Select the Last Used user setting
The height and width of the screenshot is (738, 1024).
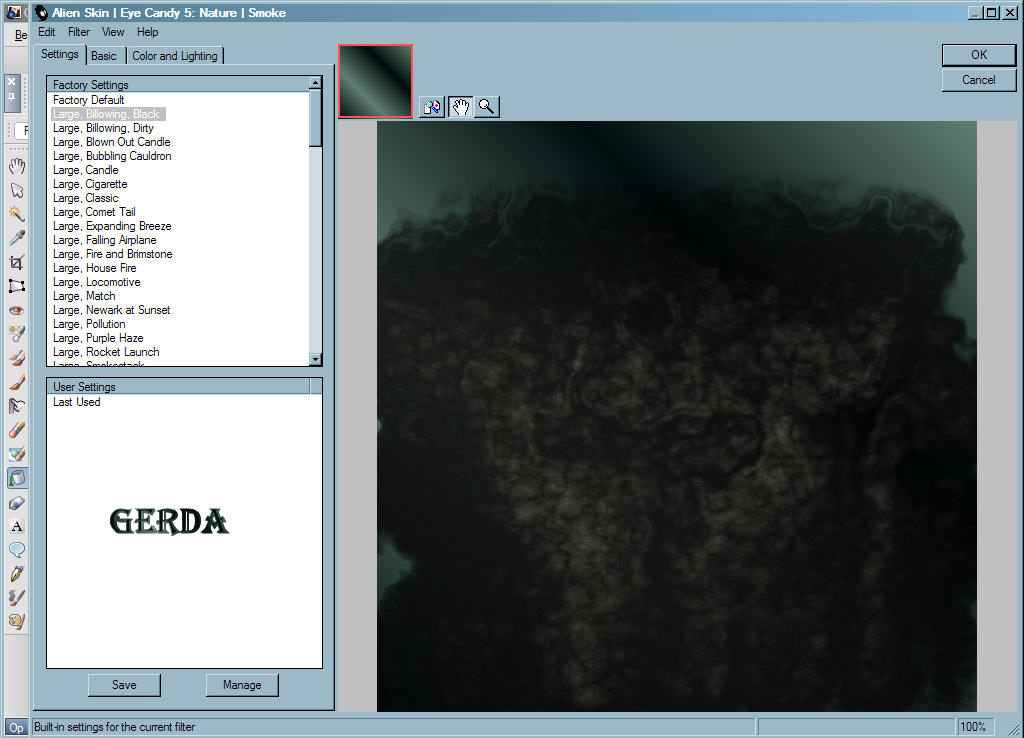point(76,402)
